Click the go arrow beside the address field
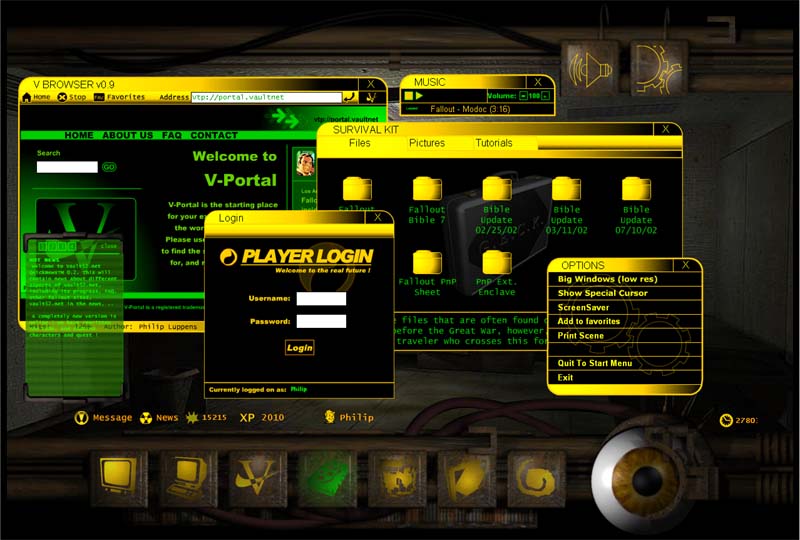Image resolution: width=800 pixels, height=540 pixels. (x=349, y=97)
